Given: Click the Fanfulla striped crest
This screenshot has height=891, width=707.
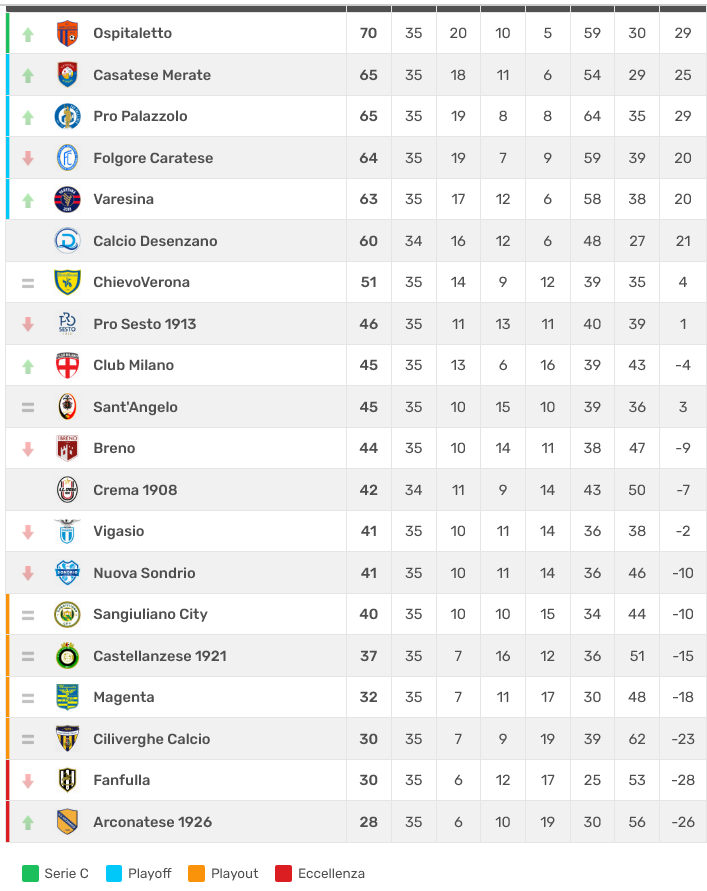Looking at the screenshot, I should [67, 780].
